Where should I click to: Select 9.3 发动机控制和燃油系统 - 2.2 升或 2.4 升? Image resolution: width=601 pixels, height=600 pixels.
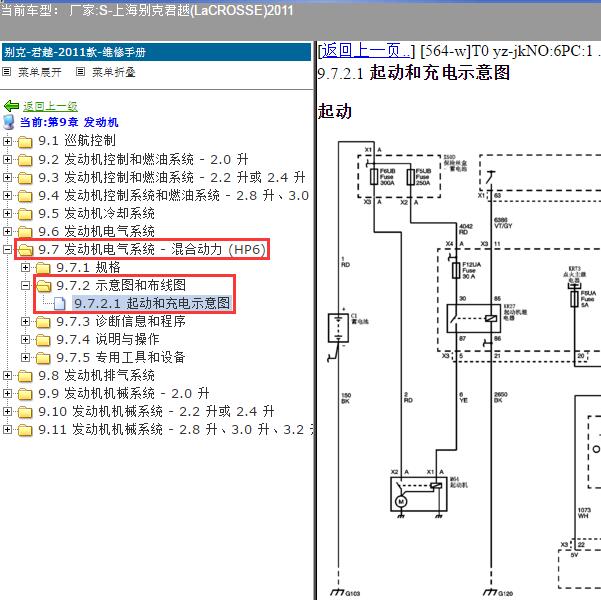[172, 177]
